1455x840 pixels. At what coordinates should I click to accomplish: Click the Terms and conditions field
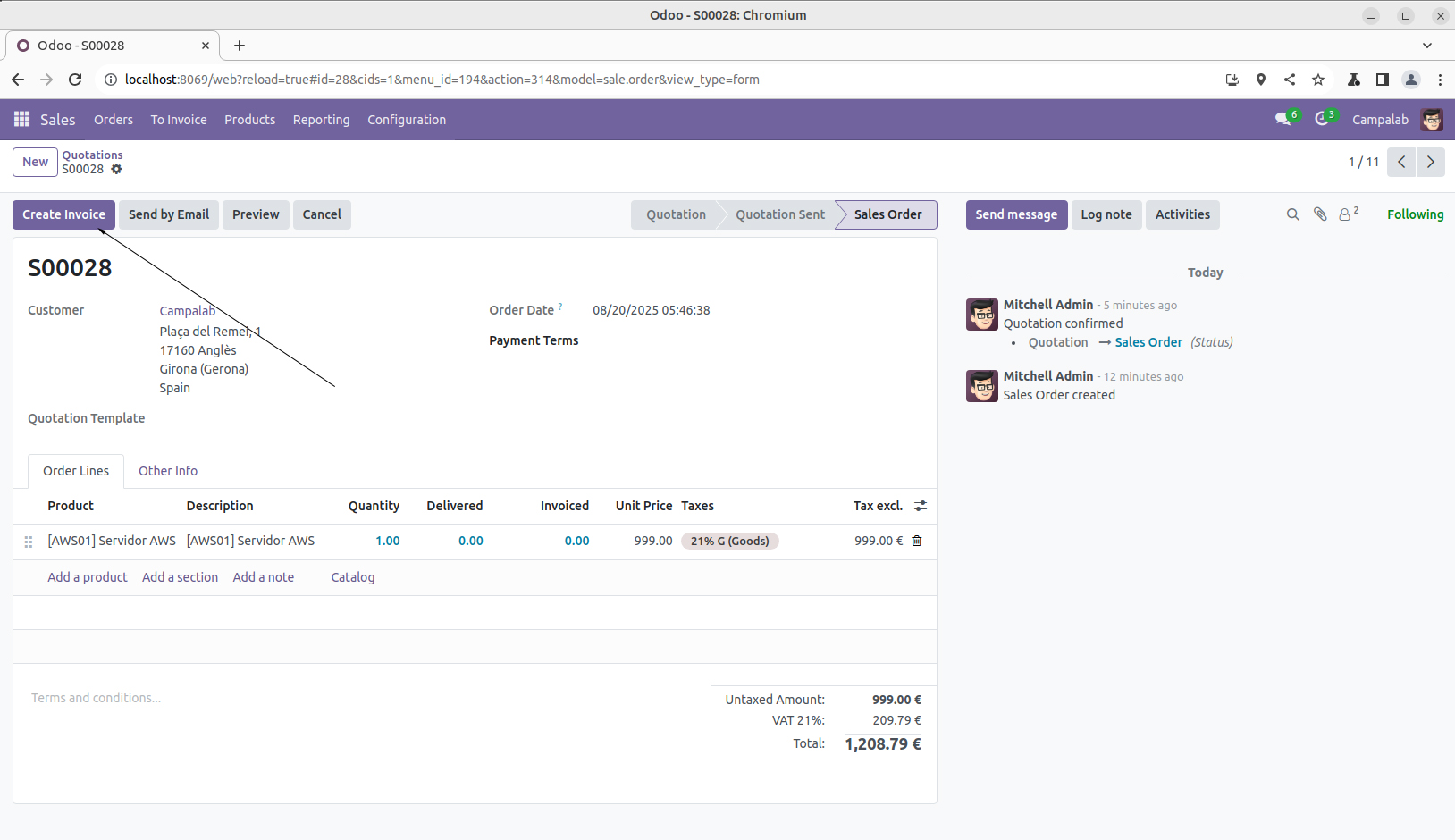click(x=97, y=698)
